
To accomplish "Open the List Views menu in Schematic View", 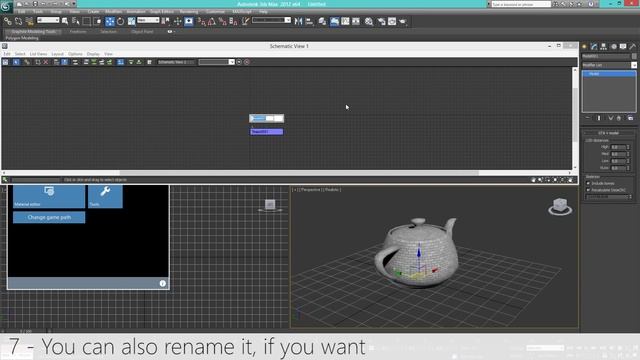I will (38, 54).
